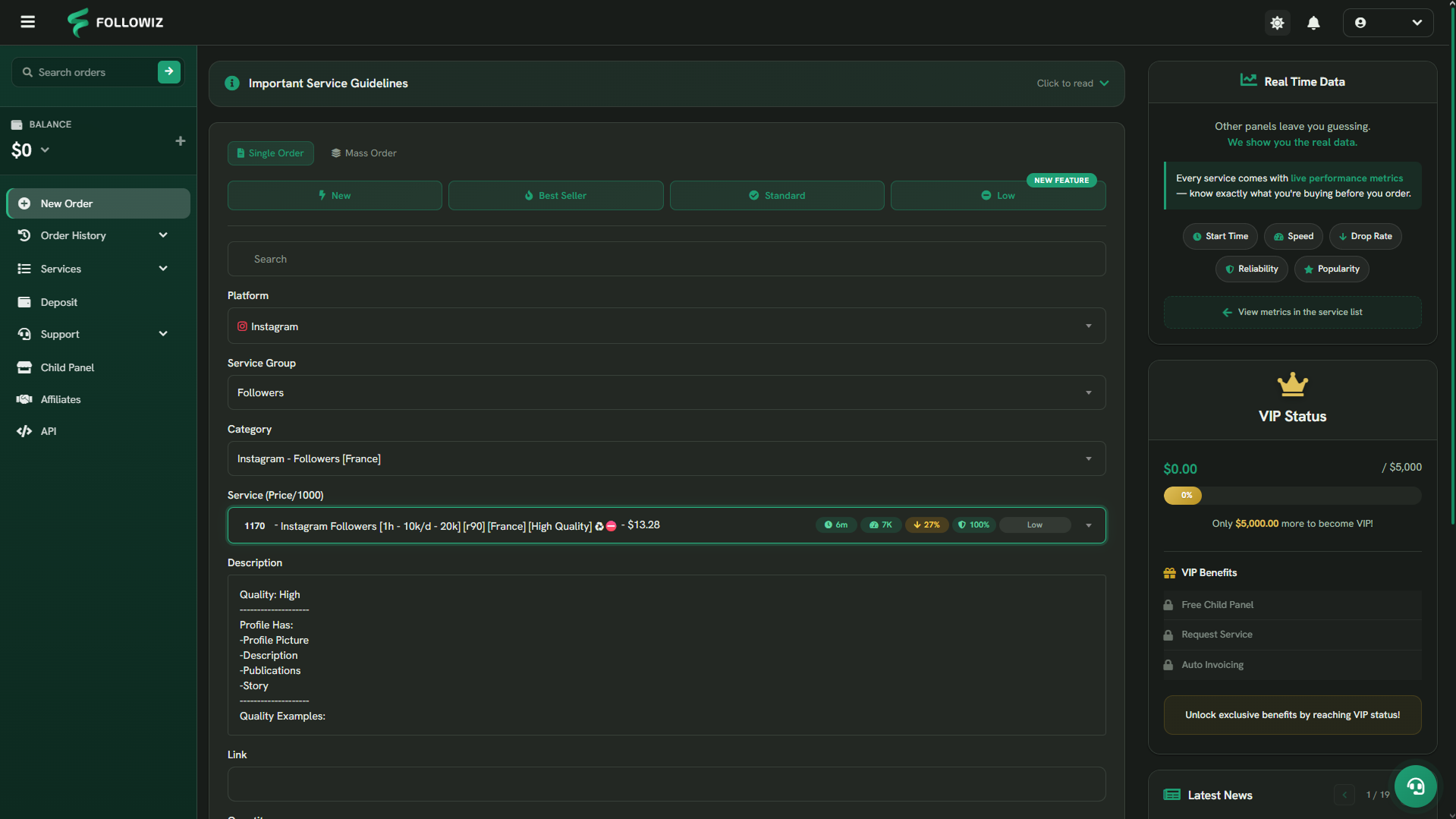Click Auto Invoicing locked benefit
This screenshot has height=819, width=1456.
tap(1292, 665)
